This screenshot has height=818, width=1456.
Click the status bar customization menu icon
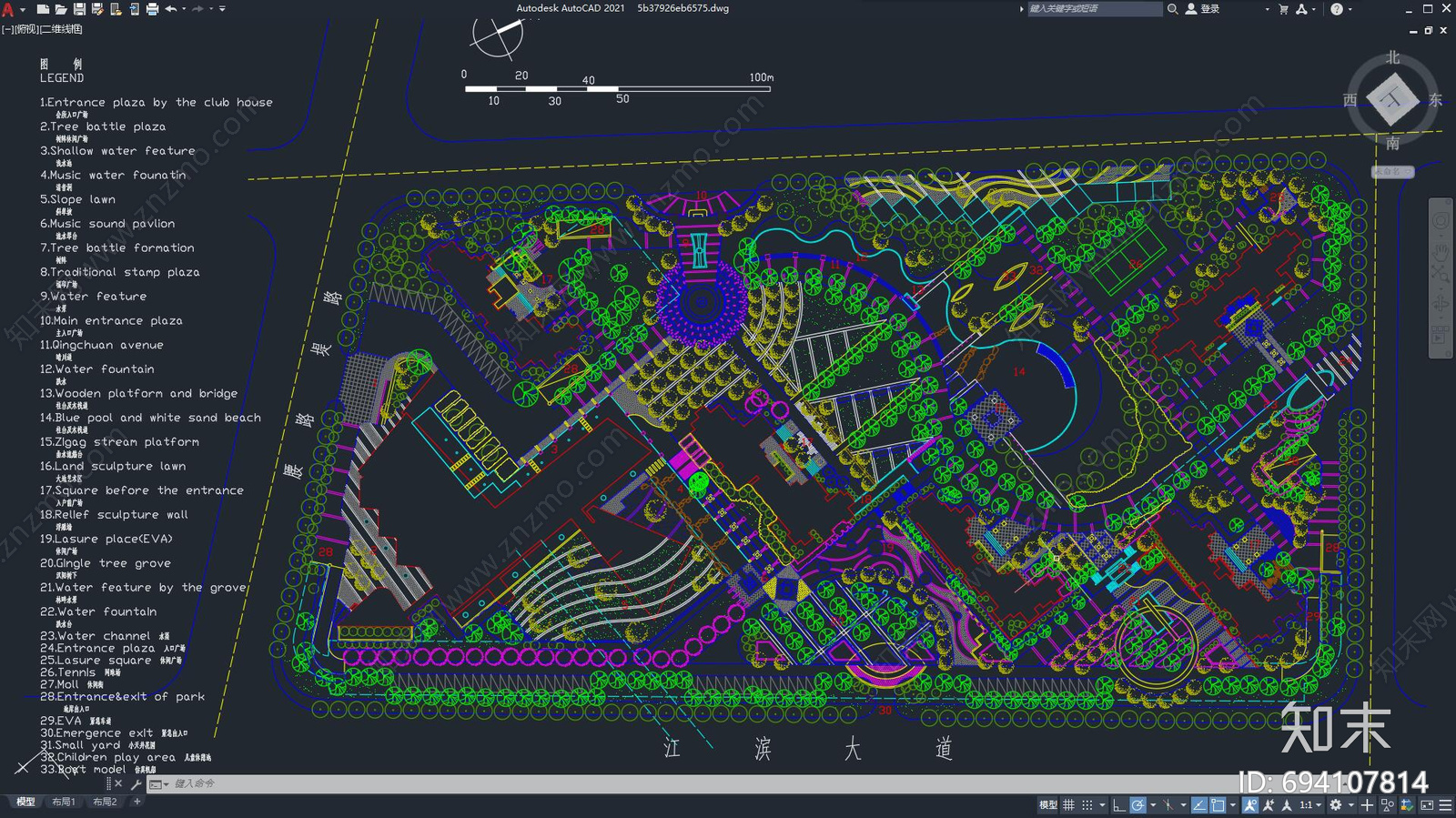click(x=1445, y=805)
